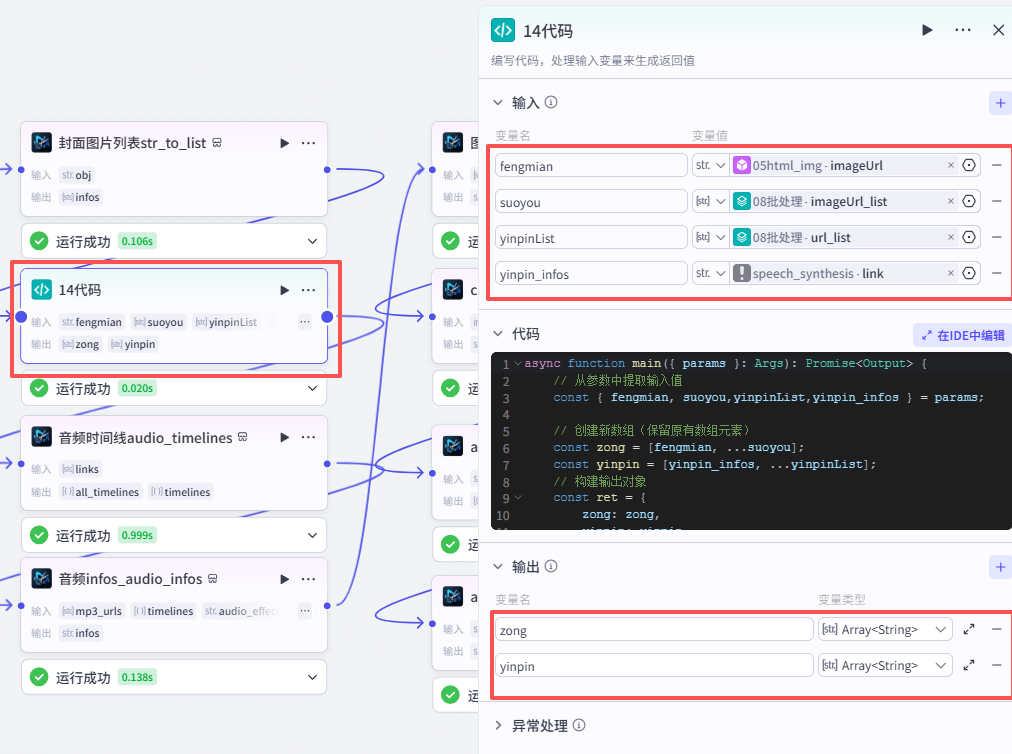The image size is (1012, 754).
Task: Edit the fengmian variable name field
Action: pyautogui.click(x=591, y=166)
